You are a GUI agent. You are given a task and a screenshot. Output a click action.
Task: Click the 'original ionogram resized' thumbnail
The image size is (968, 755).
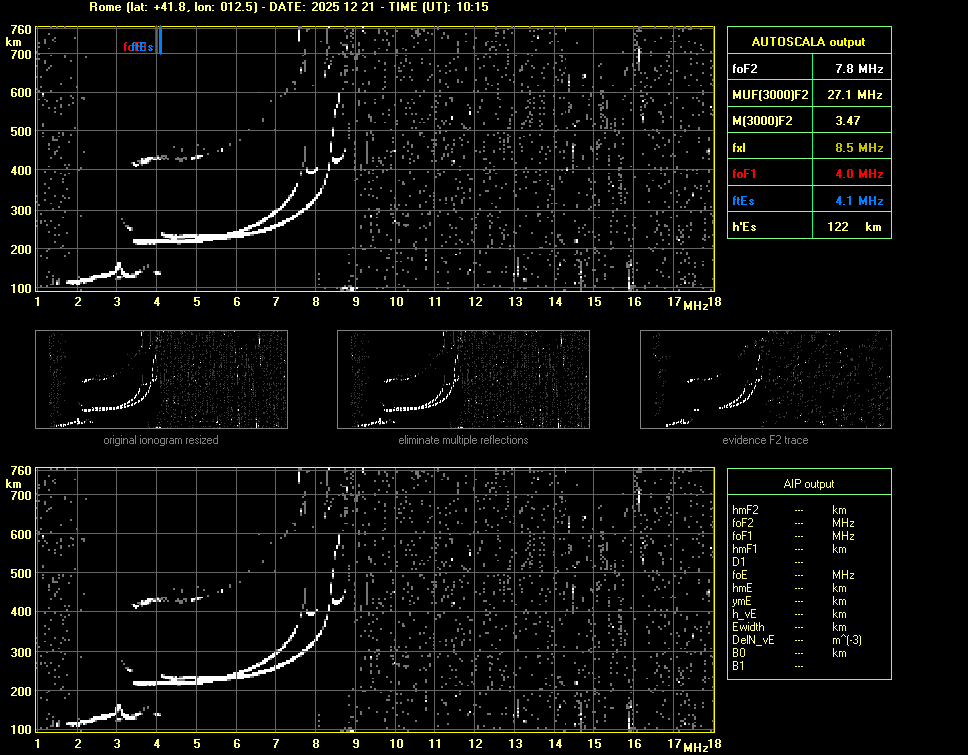[161, 379]
